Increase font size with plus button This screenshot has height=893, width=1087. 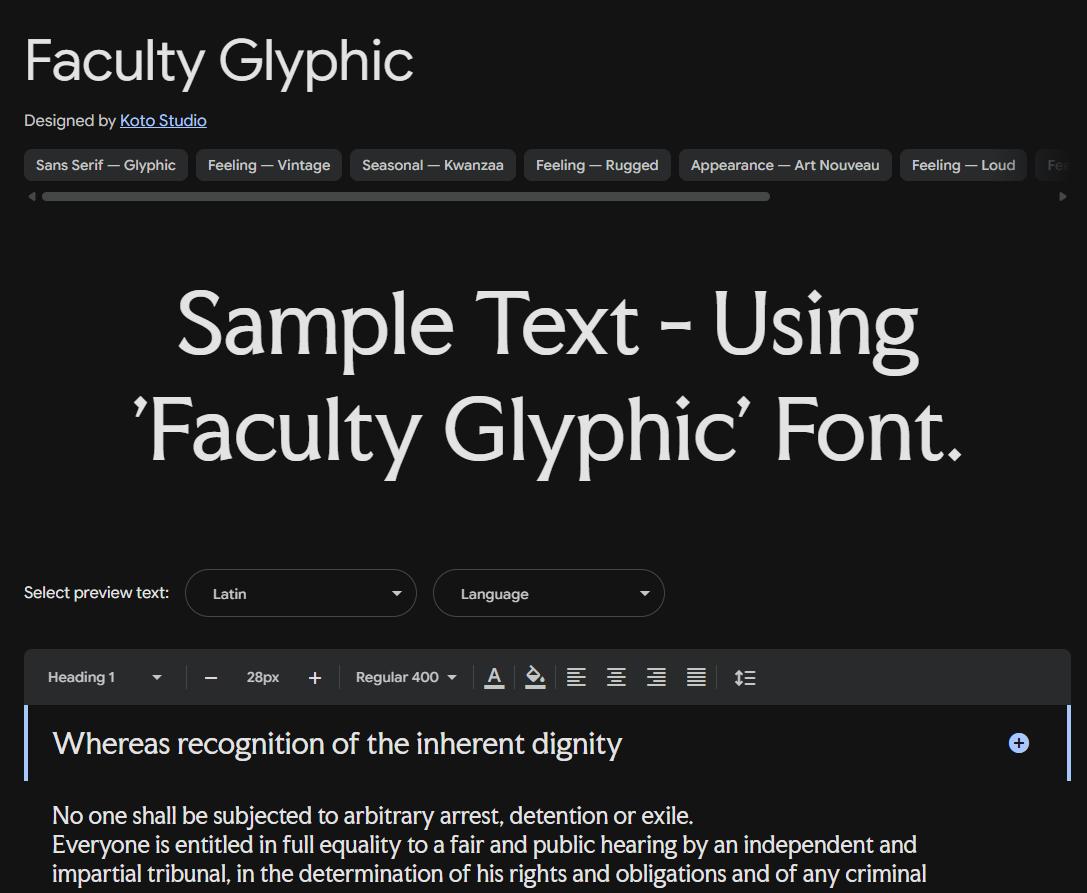[x=315, y=678]
